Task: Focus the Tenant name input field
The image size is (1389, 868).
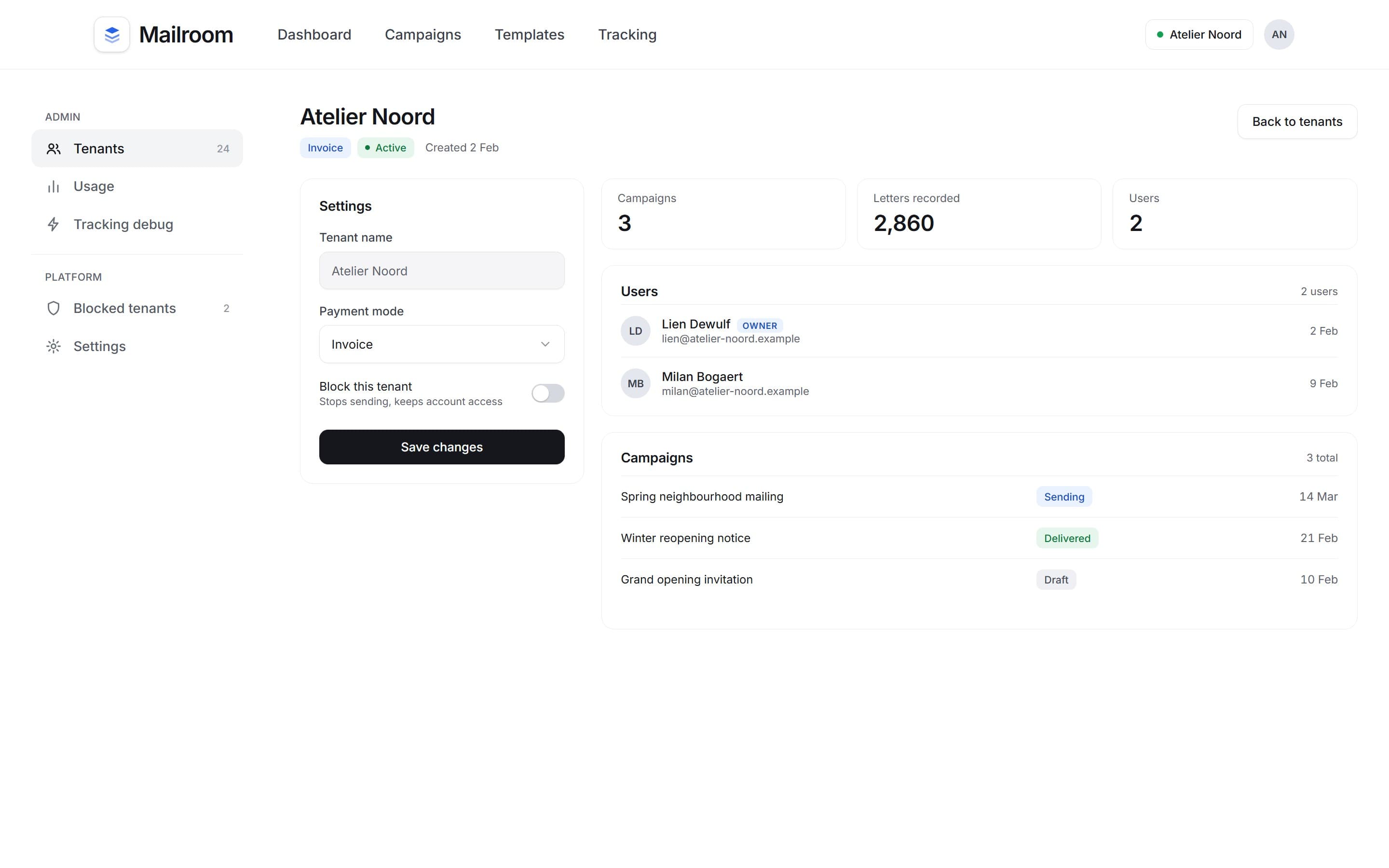Action: pos(441,271)
